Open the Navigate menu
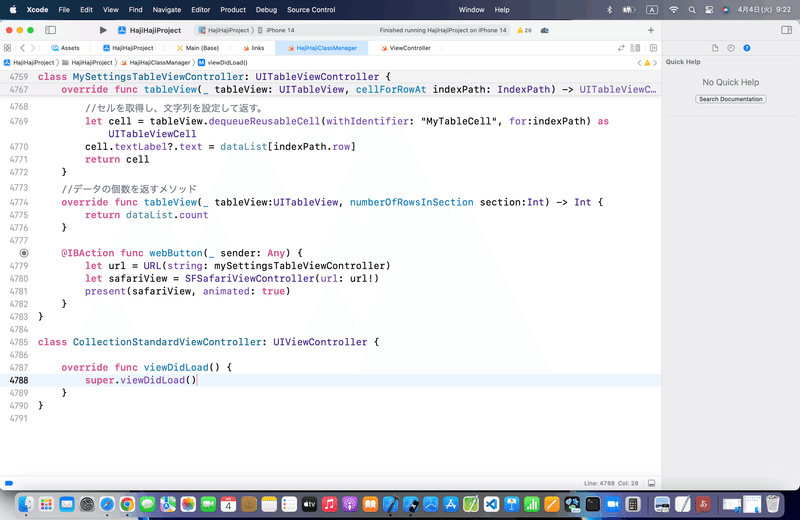 tap(167, 10)
